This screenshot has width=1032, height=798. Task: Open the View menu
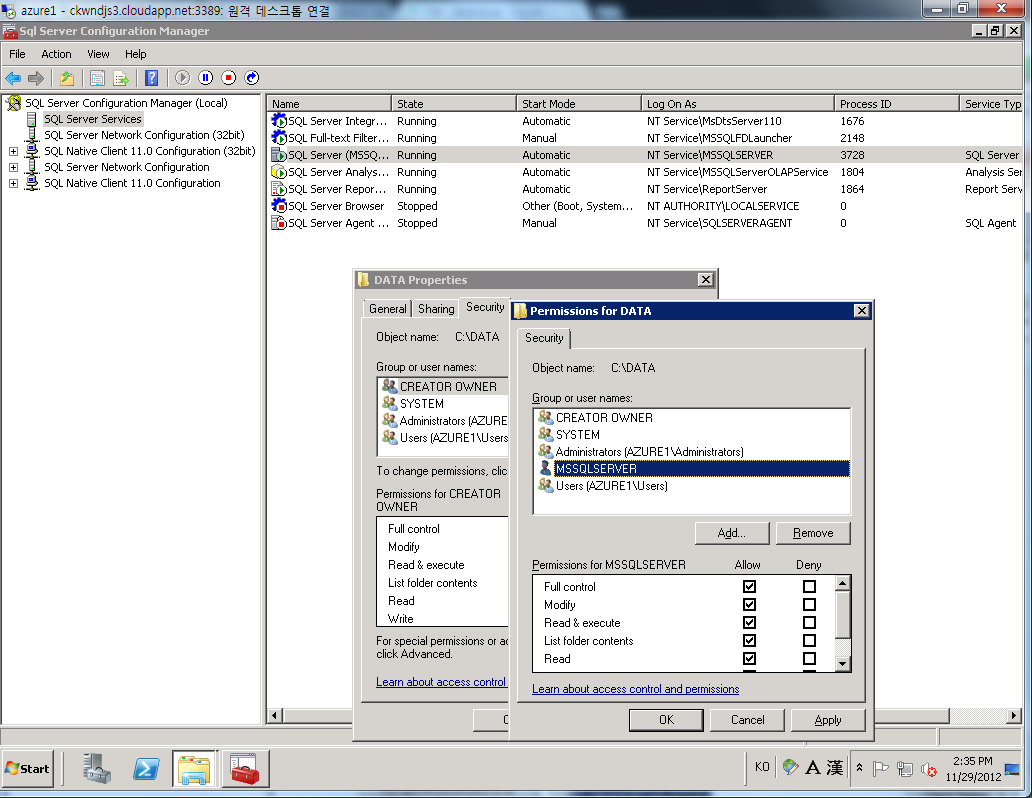click(98, 54)
